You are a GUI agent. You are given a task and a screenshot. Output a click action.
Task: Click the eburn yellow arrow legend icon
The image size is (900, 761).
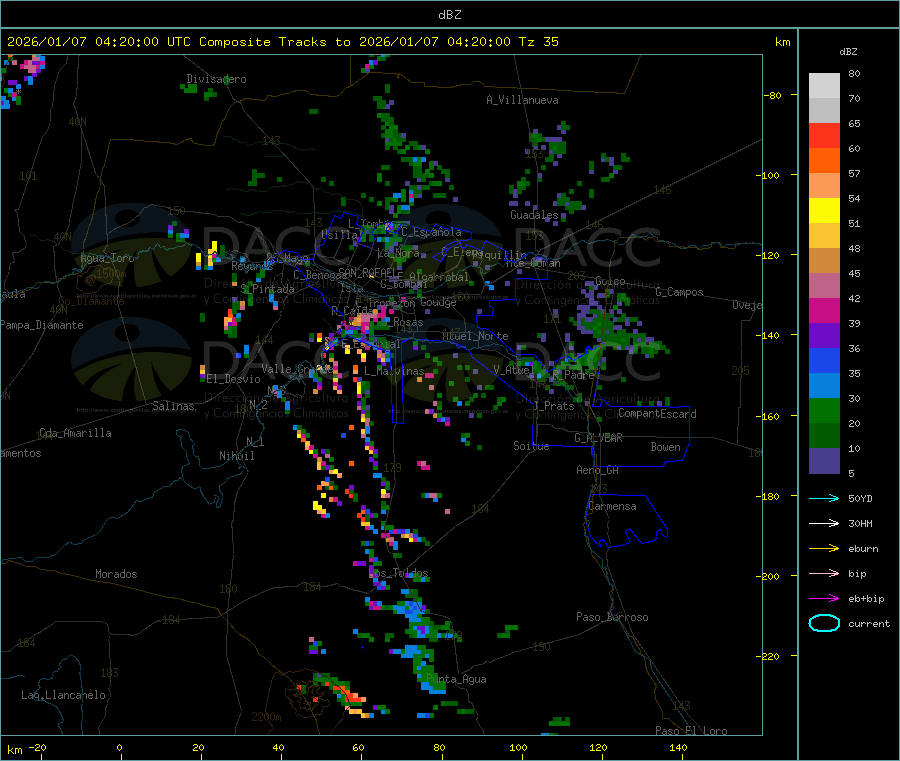(x=824, y=549)
